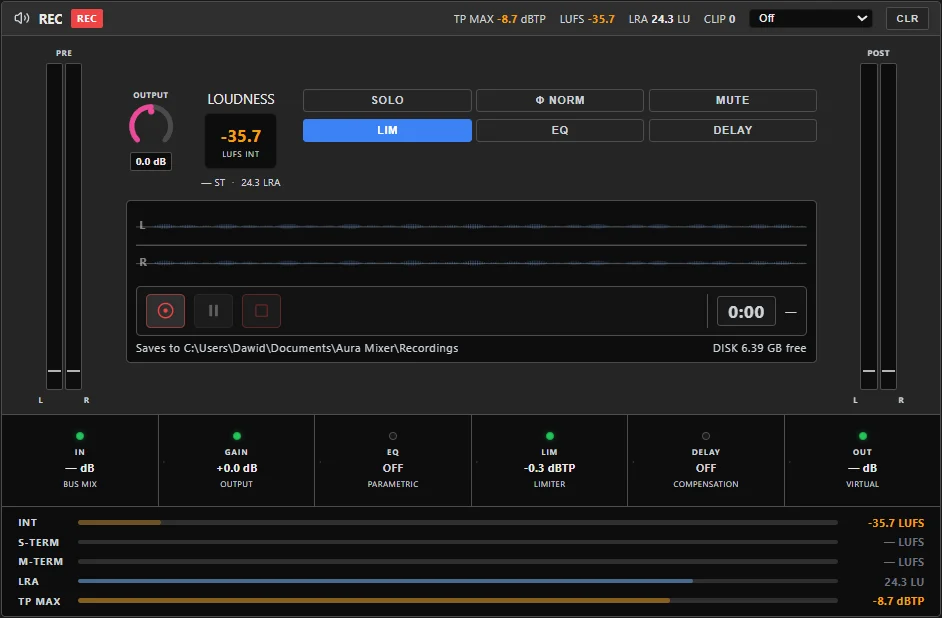Disable the active LIM limiter button

click(x=387, y=130)
